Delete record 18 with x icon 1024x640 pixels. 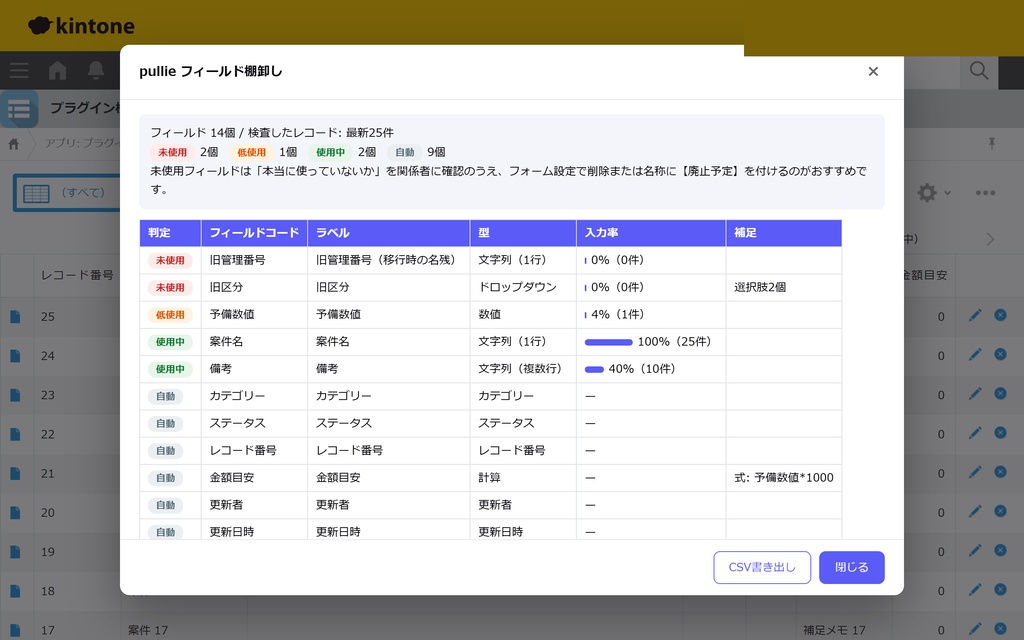[x=1000, y=590]
